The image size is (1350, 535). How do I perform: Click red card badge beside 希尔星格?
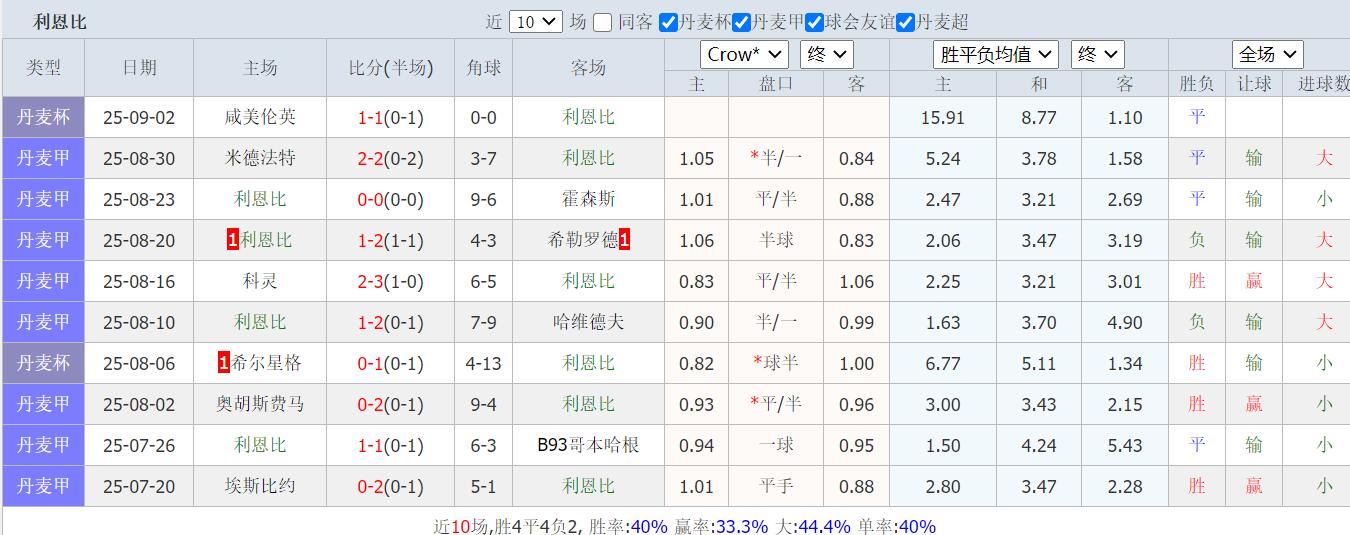coord(224,363)
